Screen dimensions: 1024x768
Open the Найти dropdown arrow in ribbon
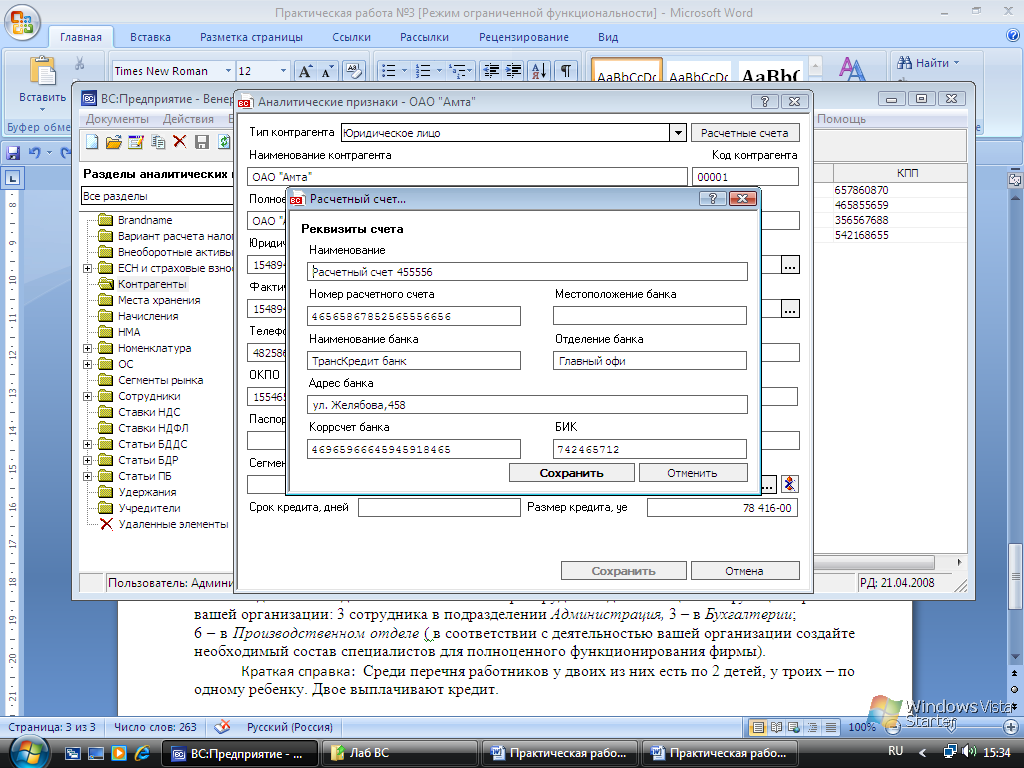pyautogui.click(x=957, y=63)
